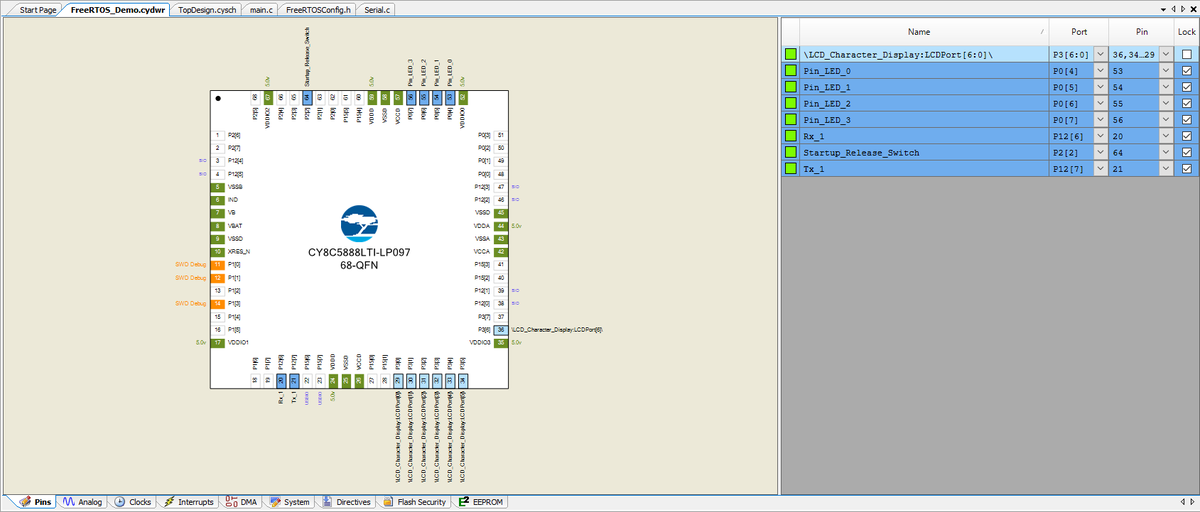Select the Pin_LED_0 name cell
Image resolution: width=1200 pixels, height=512 pixels.
(924, 71)
